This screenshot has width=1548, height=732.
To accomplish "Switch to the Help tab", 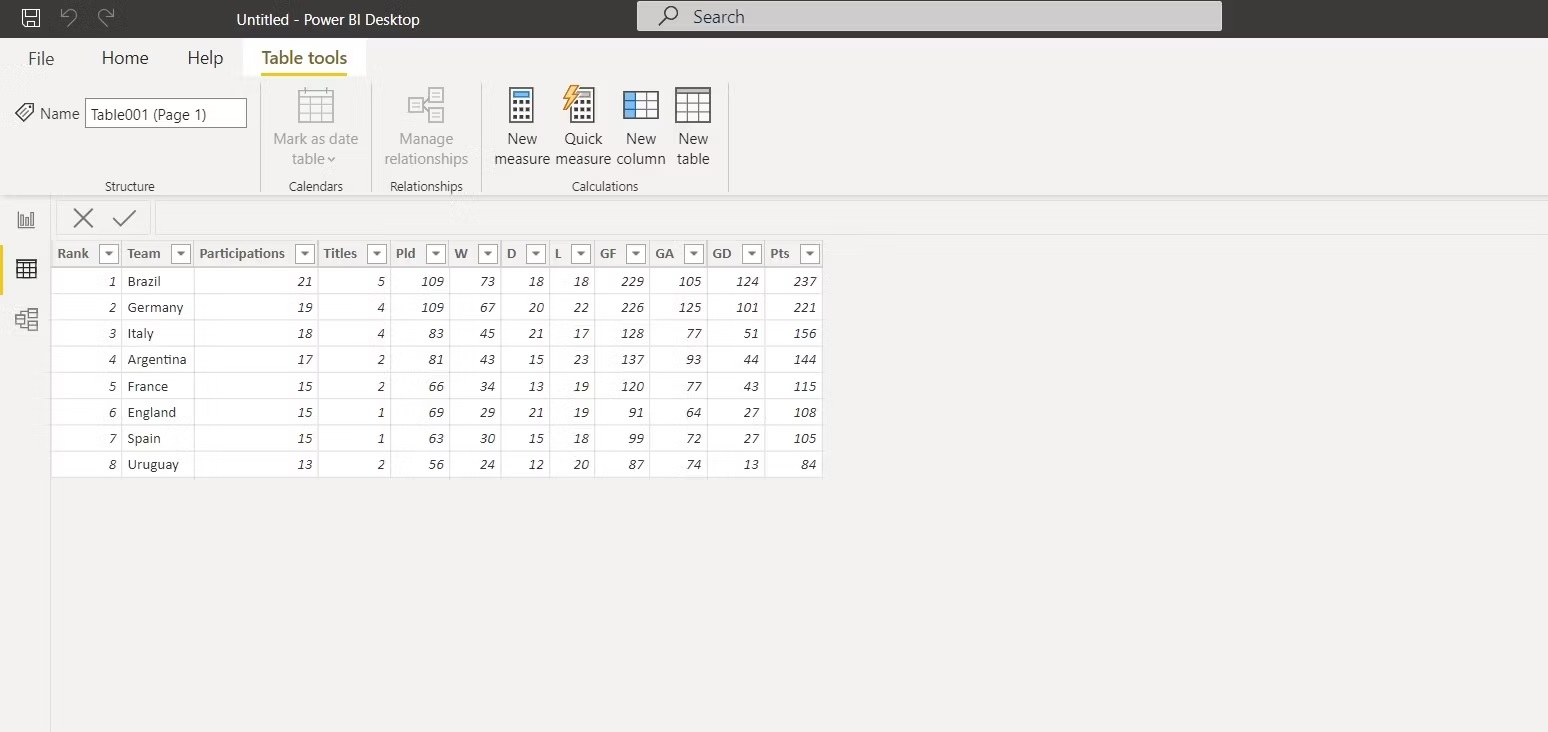I will [205, 58].
